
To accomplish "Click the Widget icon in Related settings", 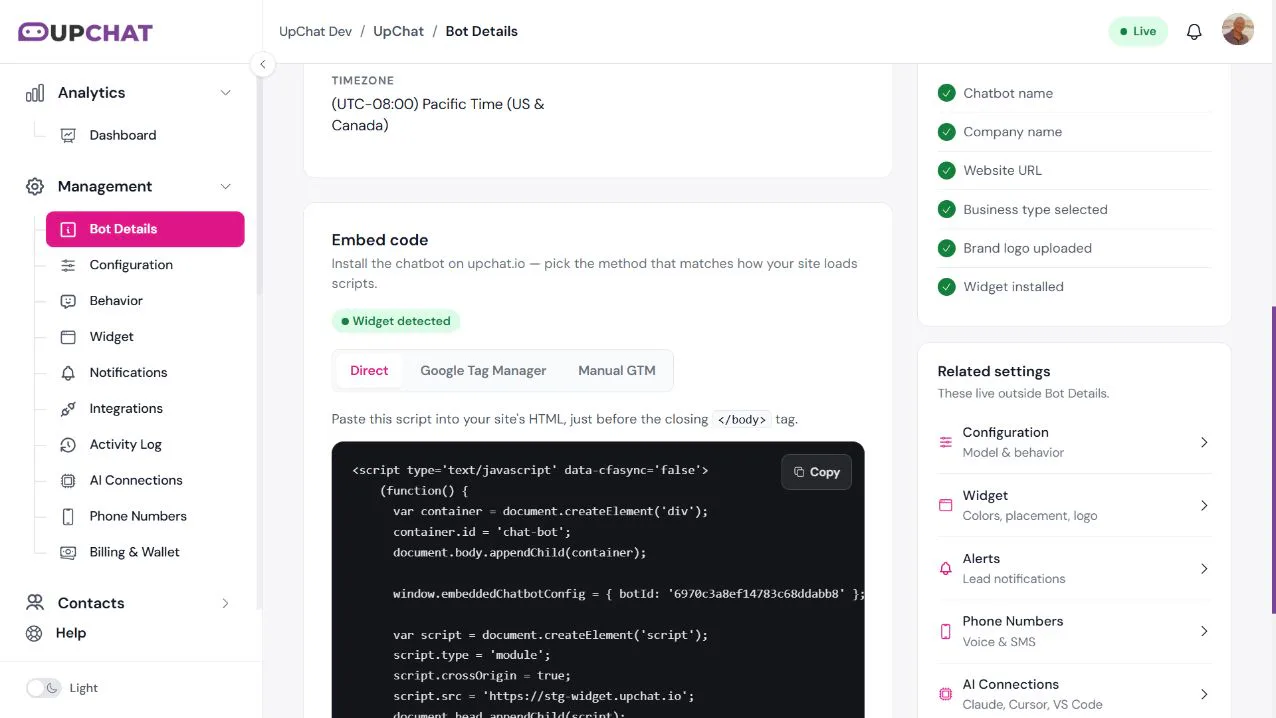I will pos(946,505).
